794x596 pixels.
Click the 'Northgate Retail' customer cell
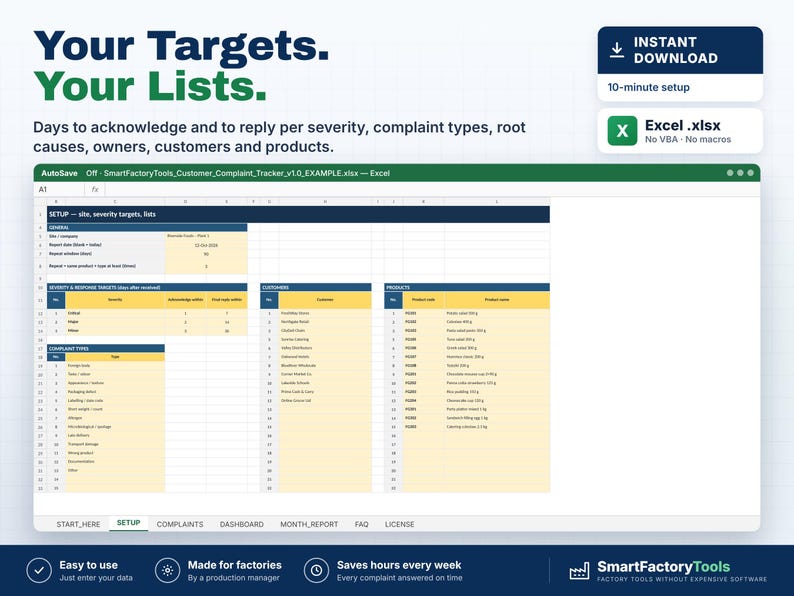325,322
